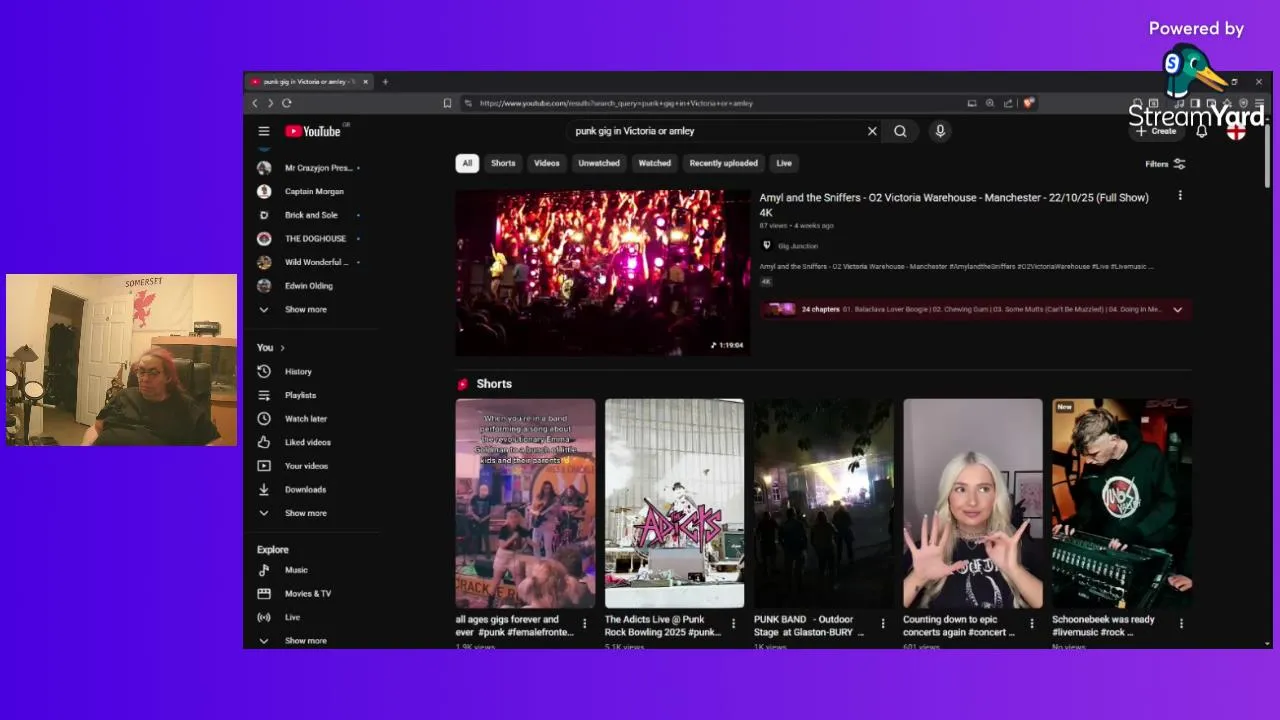Image resolution: width=1280 pixels, height=720 pixels.
Task: Go to YouTube home via logo
Action: [313, 131]
